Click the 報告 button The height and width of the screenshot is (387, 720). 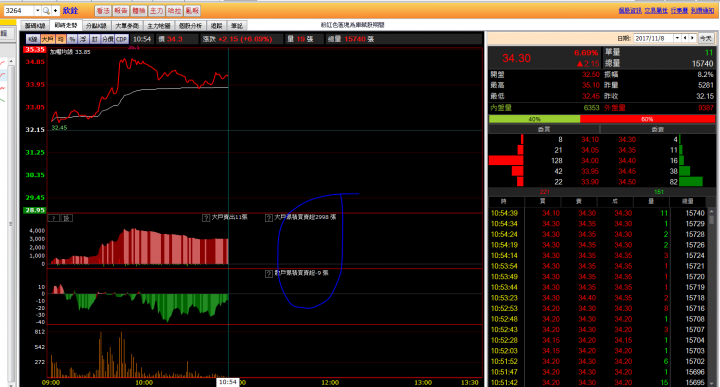click(x=121, y=11)
